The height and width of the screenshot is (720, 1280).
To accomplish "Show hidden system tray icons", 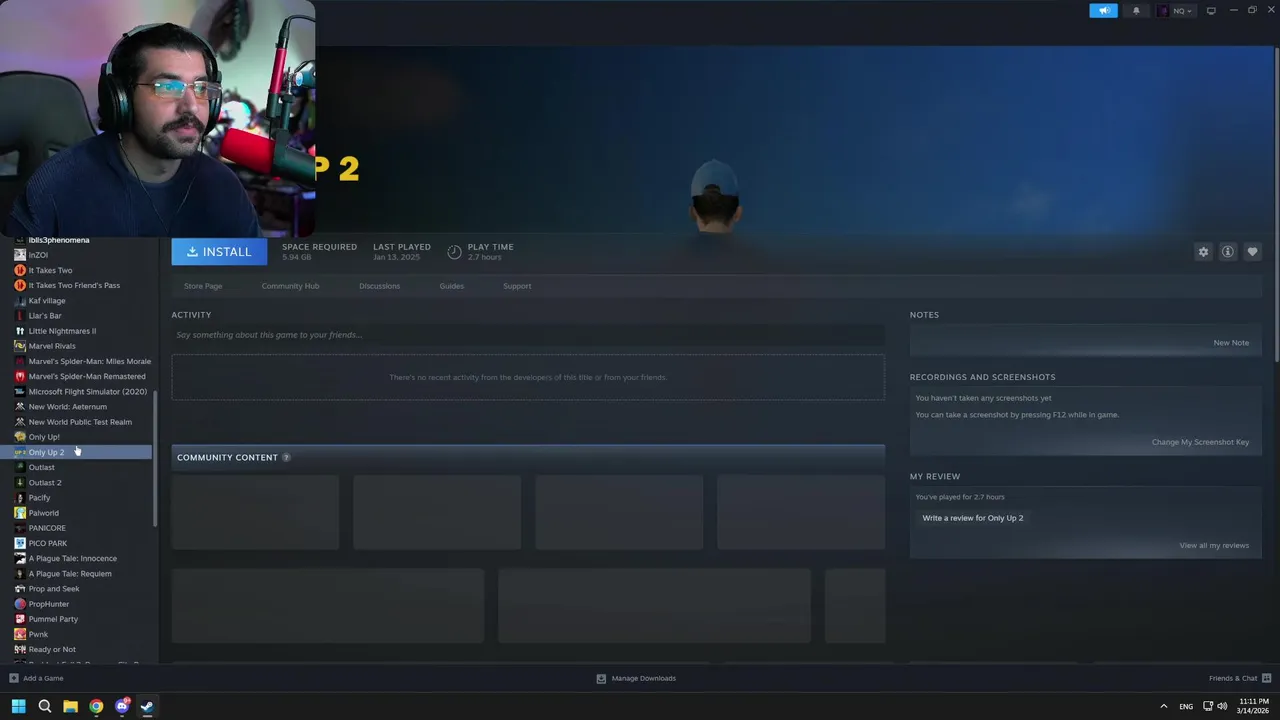I will coord(1163,706).
